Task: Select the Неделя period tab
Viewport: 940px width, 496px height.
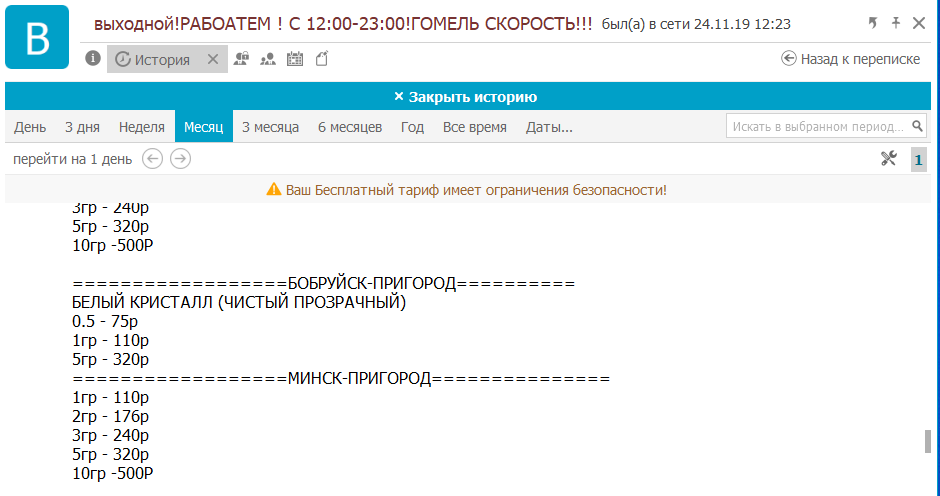Action: click(x=142, y=127)
